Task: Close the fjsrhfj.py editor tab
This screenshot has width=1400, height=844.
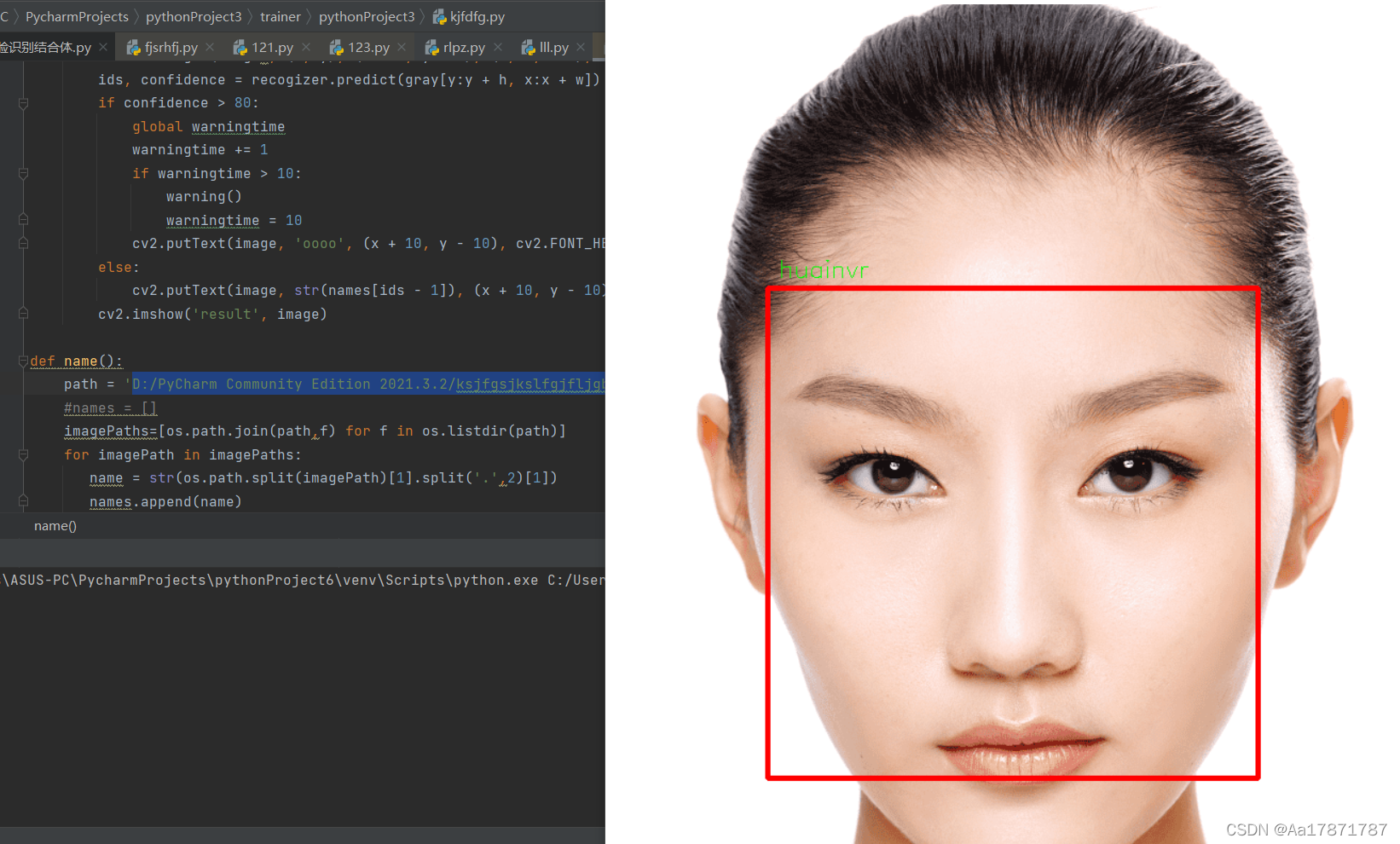Action: pyautogui.click(x=210, y=47)
